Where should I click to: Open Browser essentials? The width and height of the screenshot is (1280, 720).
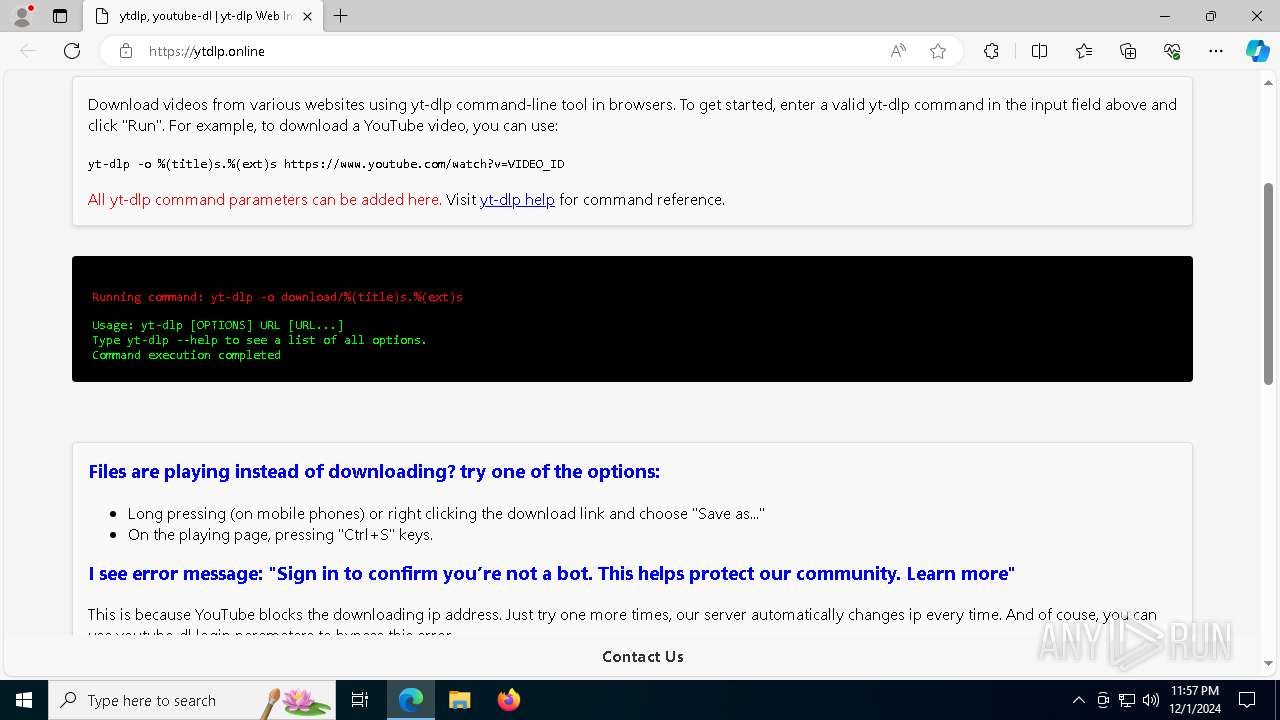point(1172,51)
